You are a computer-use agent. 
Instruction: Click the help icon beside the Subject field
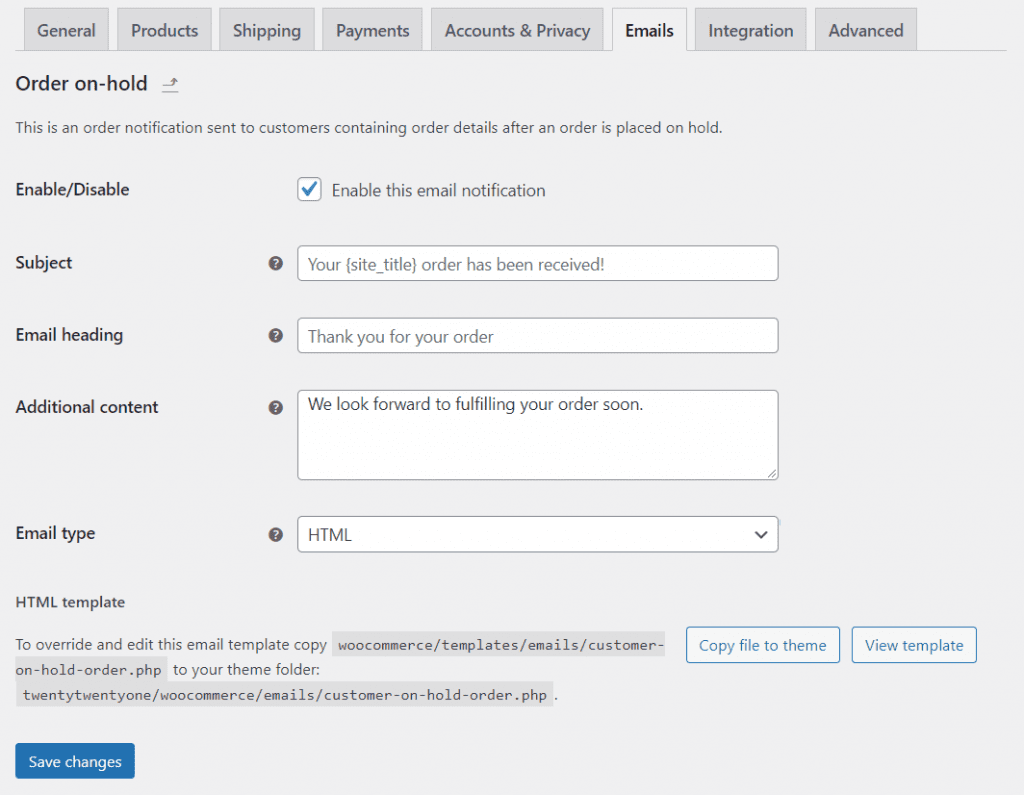(276, 263)
